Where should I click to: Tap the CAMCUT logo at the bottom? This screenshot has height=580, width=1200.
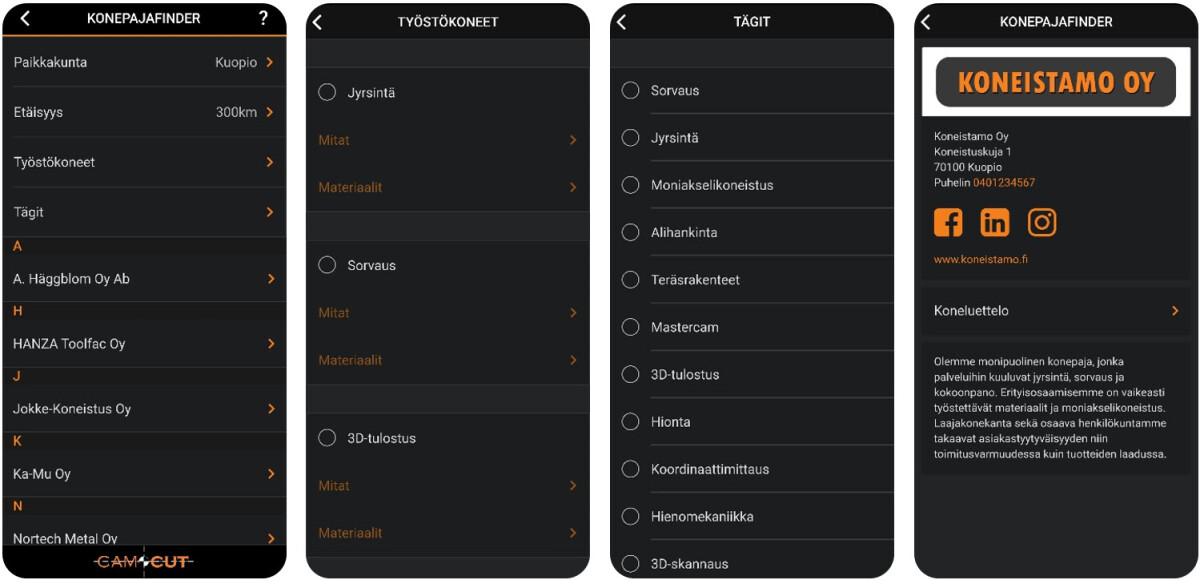[x=144, y=562]
